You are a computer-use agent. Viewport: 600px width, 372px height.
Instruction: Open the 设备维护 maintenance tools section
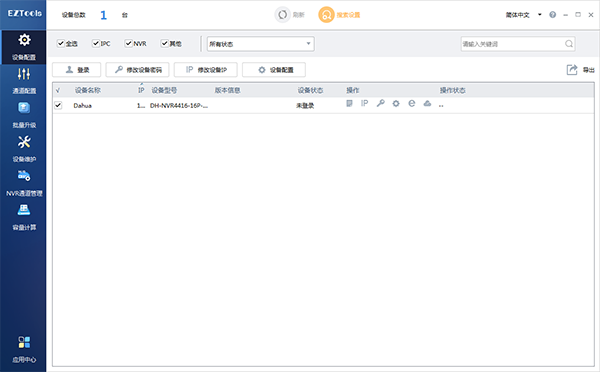click(x=24, y=149)
